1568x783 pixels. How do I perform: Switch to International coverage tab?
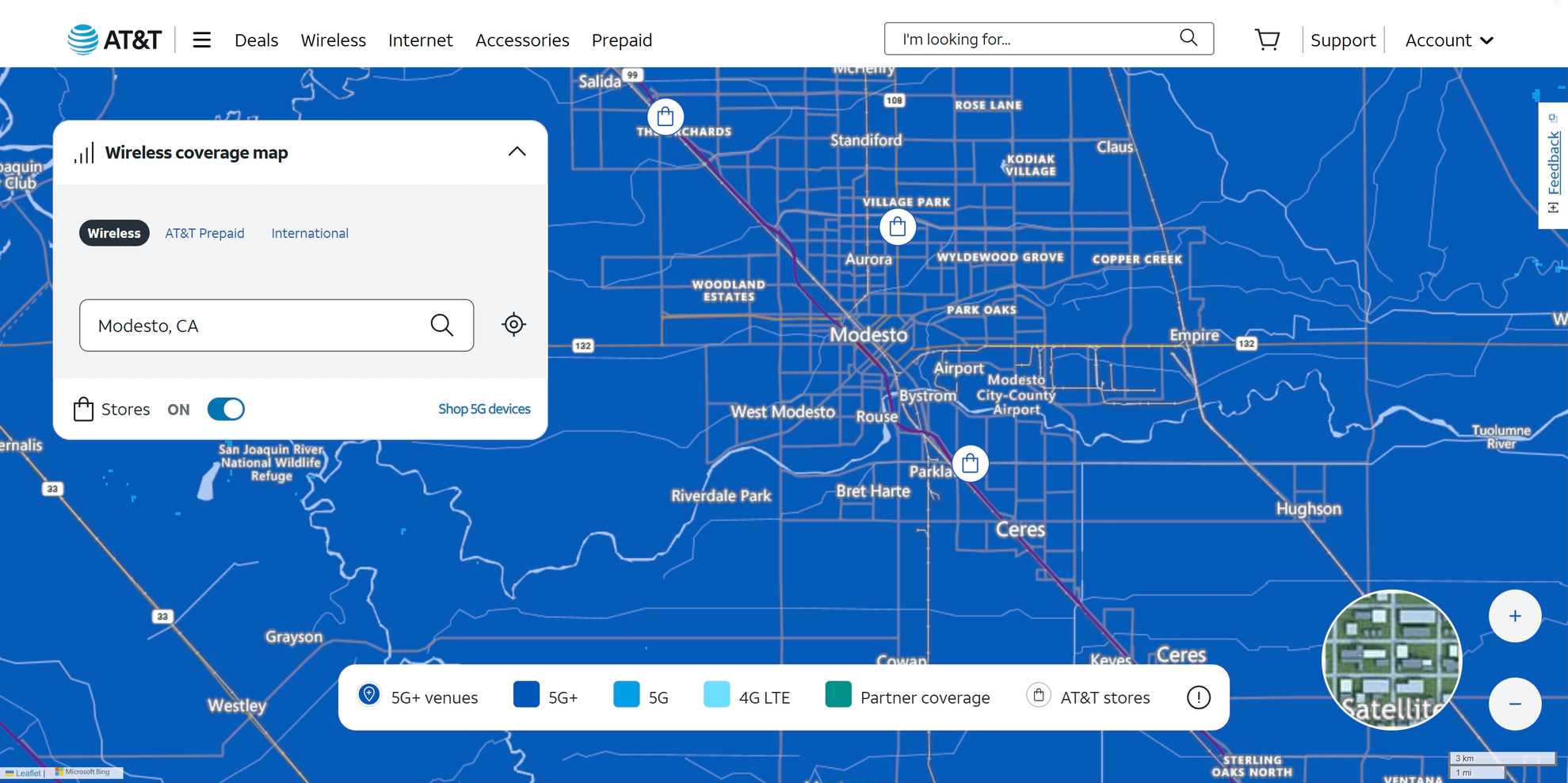[x=310, y=233]
